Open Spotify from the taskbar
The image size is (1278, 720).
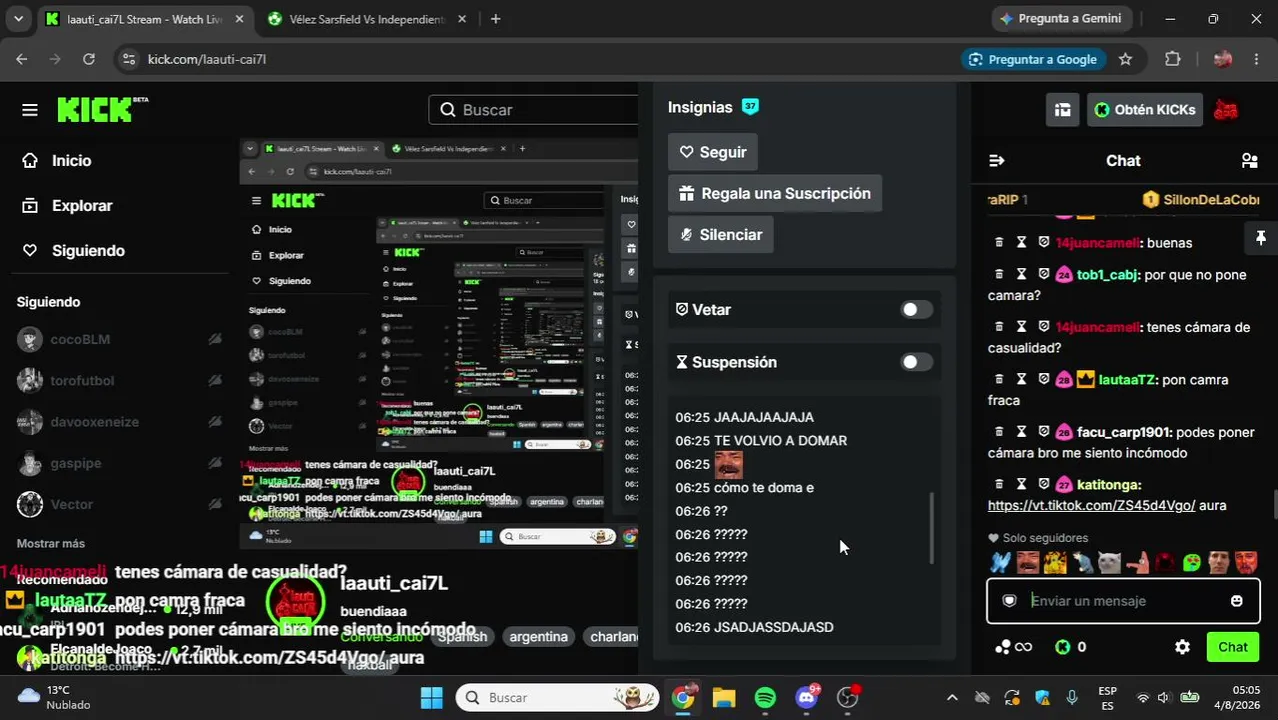click(x=765, y=697)
